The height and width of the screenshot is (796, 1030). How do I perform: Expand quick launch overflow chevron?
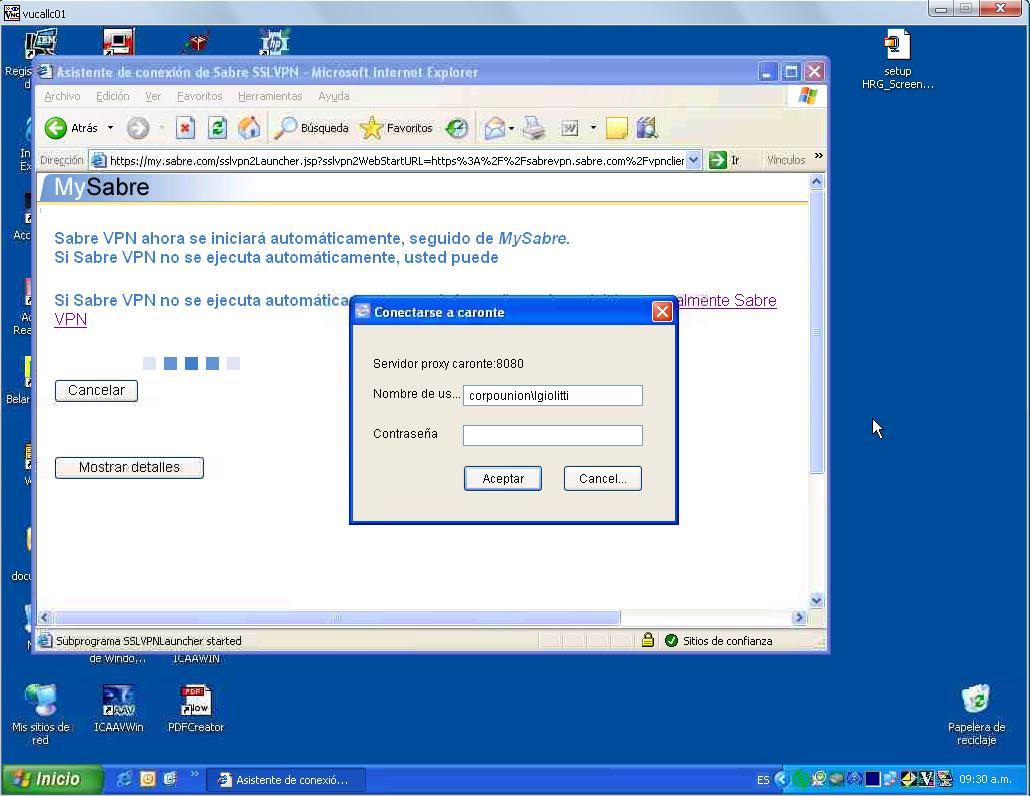(194, 774)
